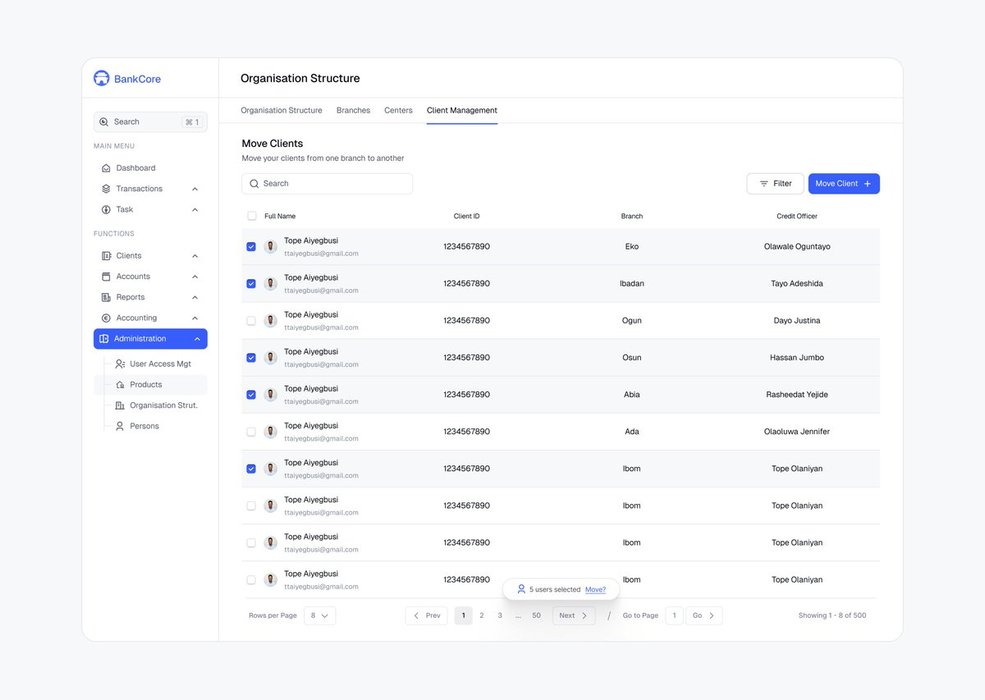Open the Centers tab
The height and width of the screenshot is (700, 985).
[x=398, y=111]
